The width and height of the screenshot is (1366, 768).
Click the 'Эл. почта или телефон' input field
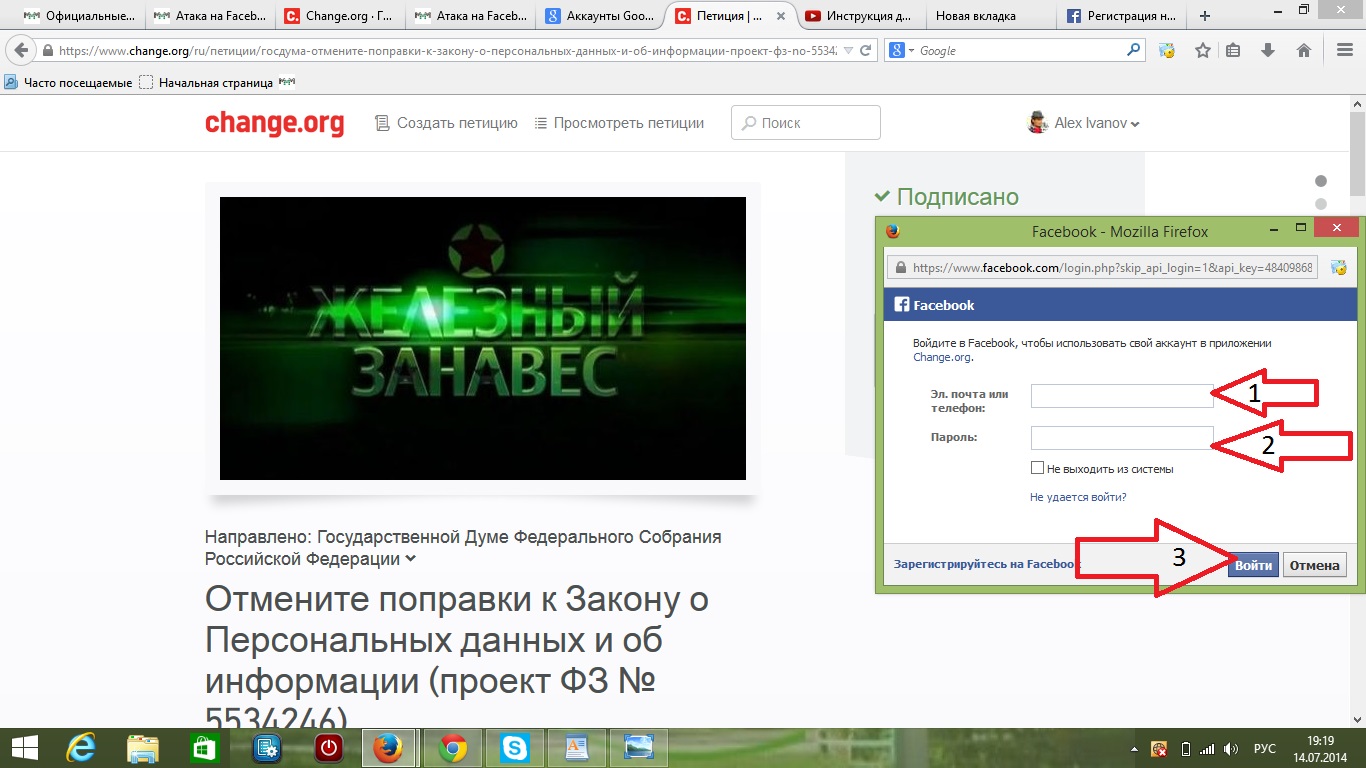1122,396
